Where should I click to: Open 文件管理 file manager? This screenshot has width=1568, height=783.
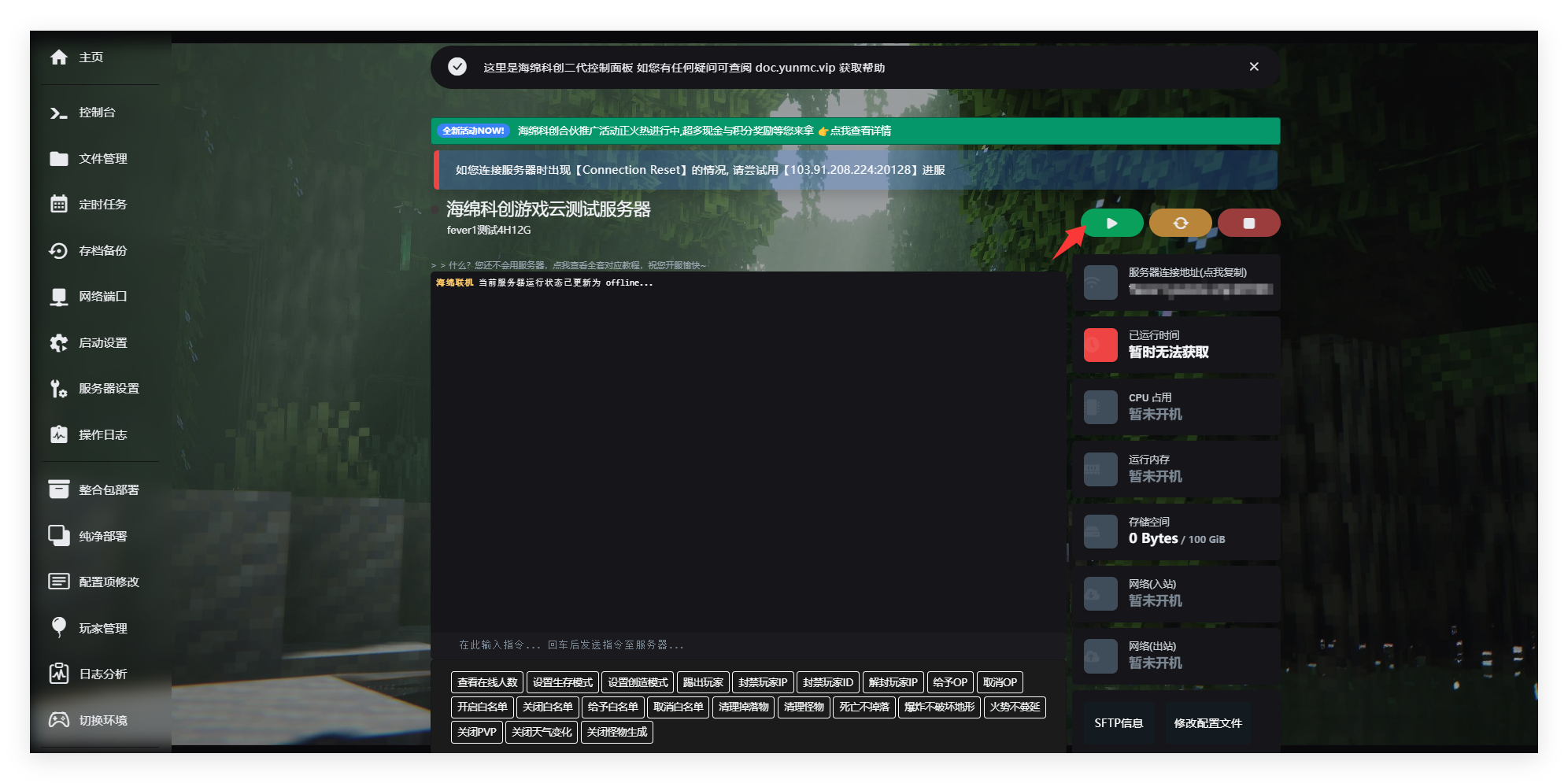click(88, 159)
